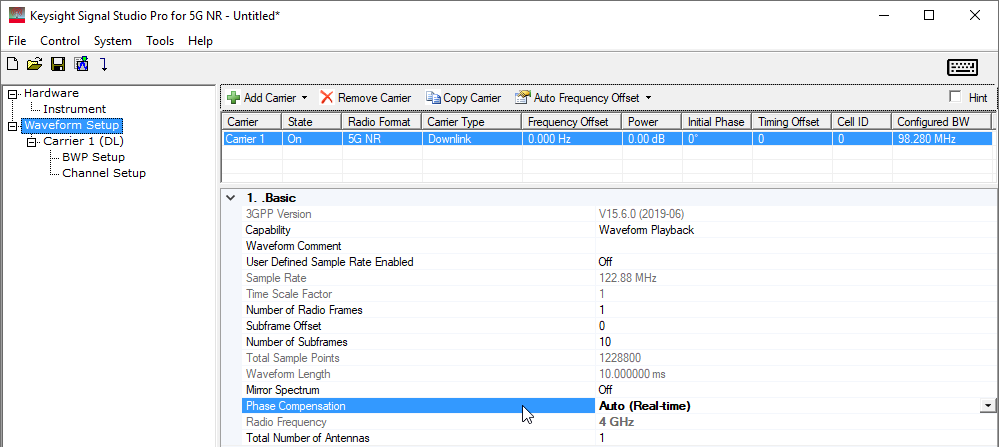999x447 pixels.
Task: Select Instrument in the tree
Action: coord(75,109)
